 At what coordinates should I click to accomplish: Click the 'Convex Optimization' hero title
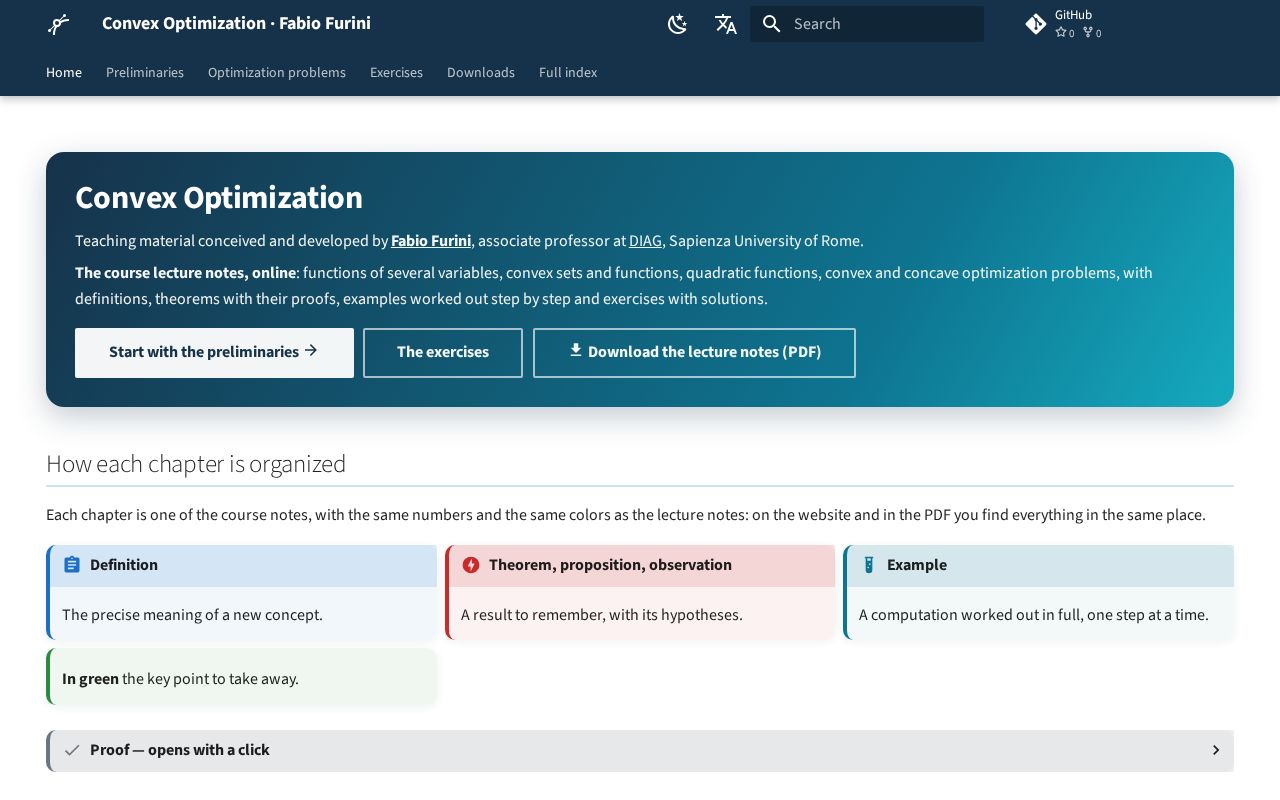(219, 198)
